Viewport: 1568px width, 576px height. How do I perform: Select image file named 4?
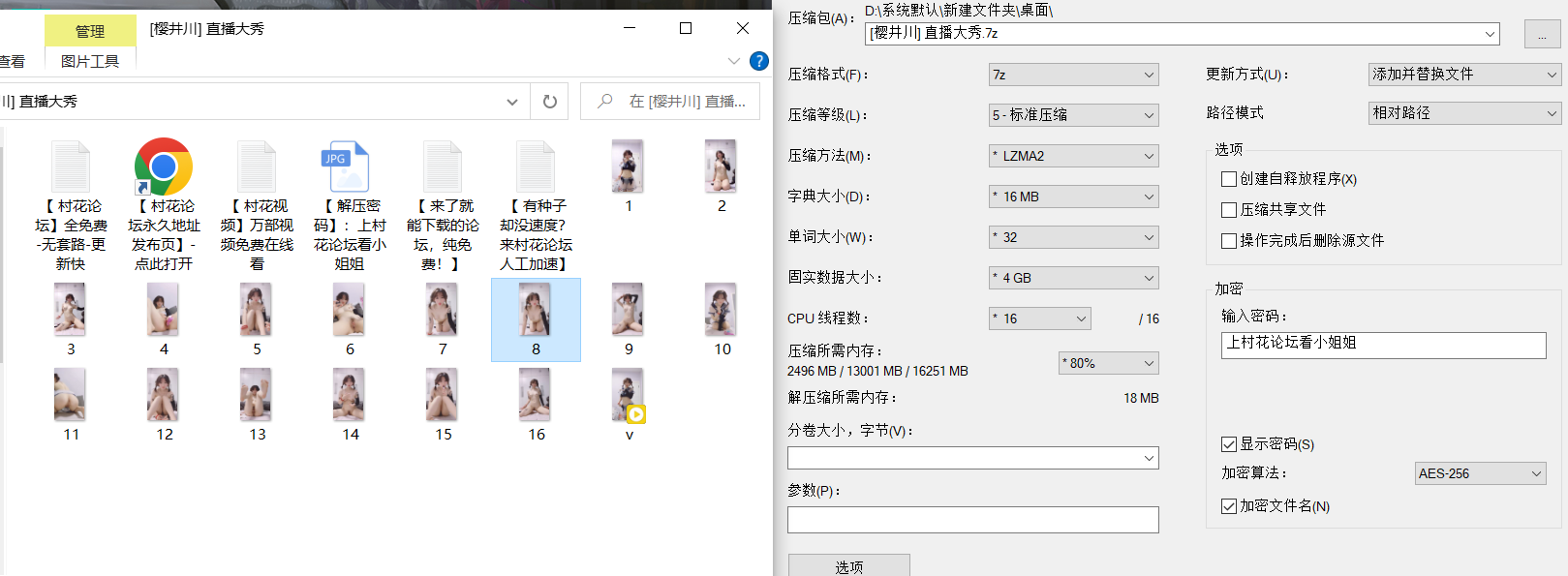[164, 319]
